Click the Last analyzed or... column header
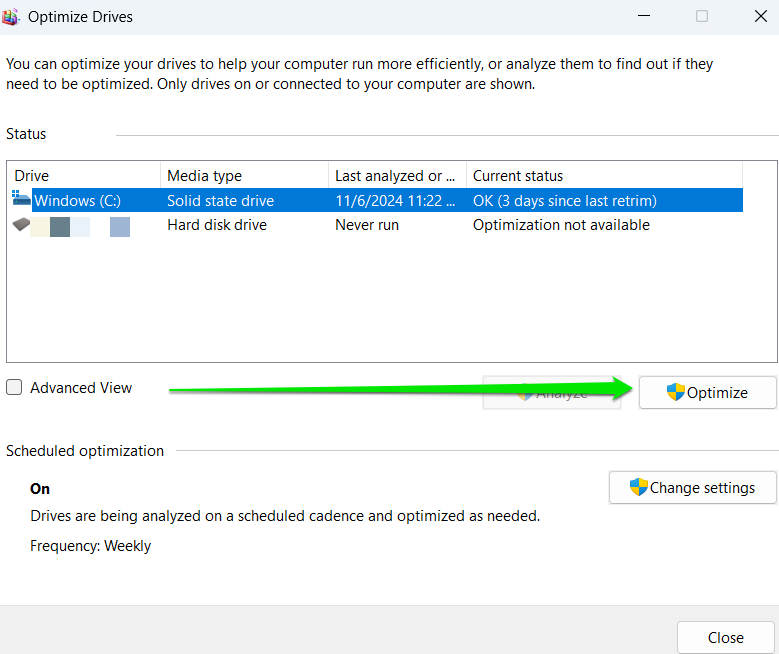 tap(397, 175)
